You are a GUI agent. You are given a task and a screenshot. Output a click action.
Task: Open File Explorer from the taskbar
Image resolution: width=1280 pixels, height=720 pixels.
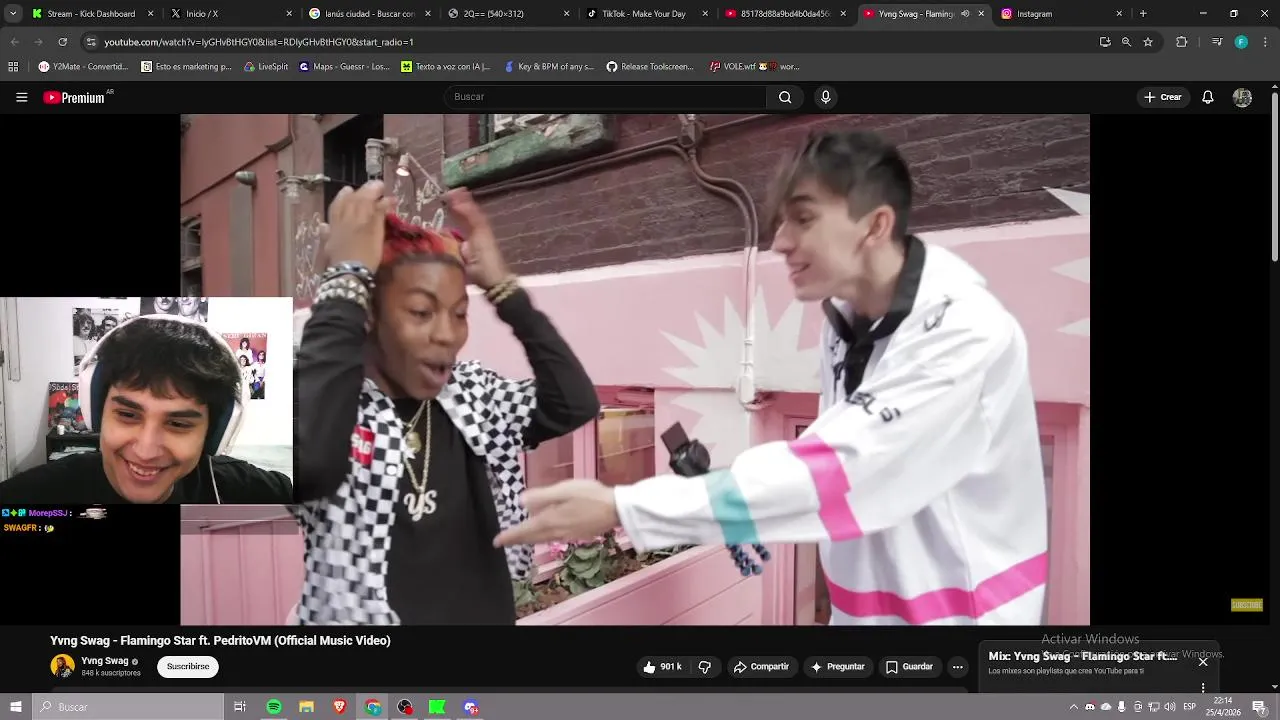coord(306,707)
